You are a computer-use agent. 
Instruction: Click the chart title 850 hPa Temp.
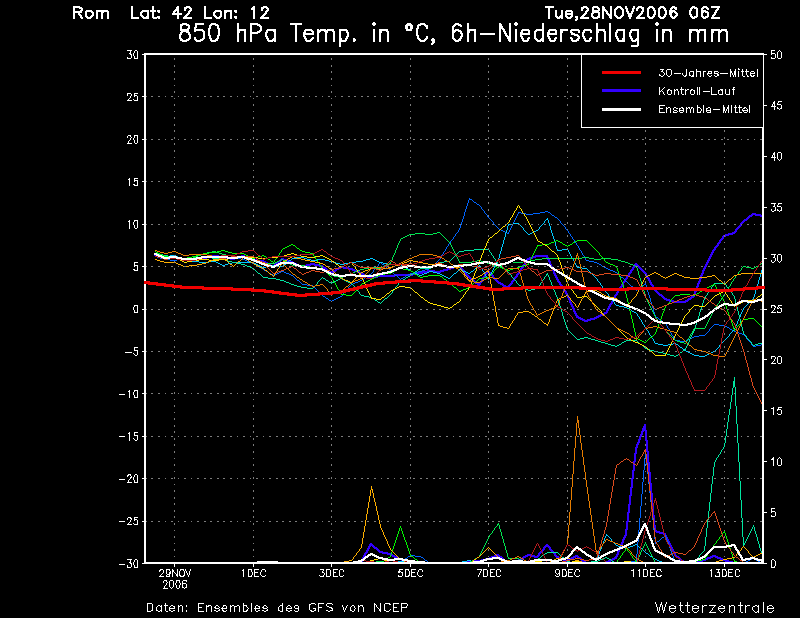tap(453, 33)
